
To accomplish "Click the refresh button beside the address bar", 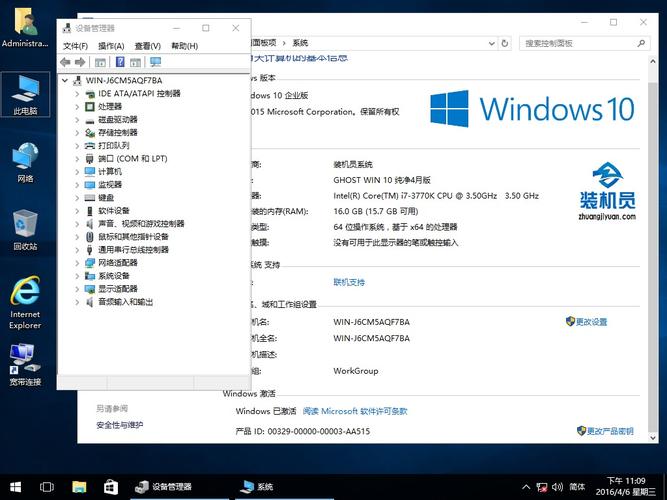I will pyautogui.click(x=505, y=43).
